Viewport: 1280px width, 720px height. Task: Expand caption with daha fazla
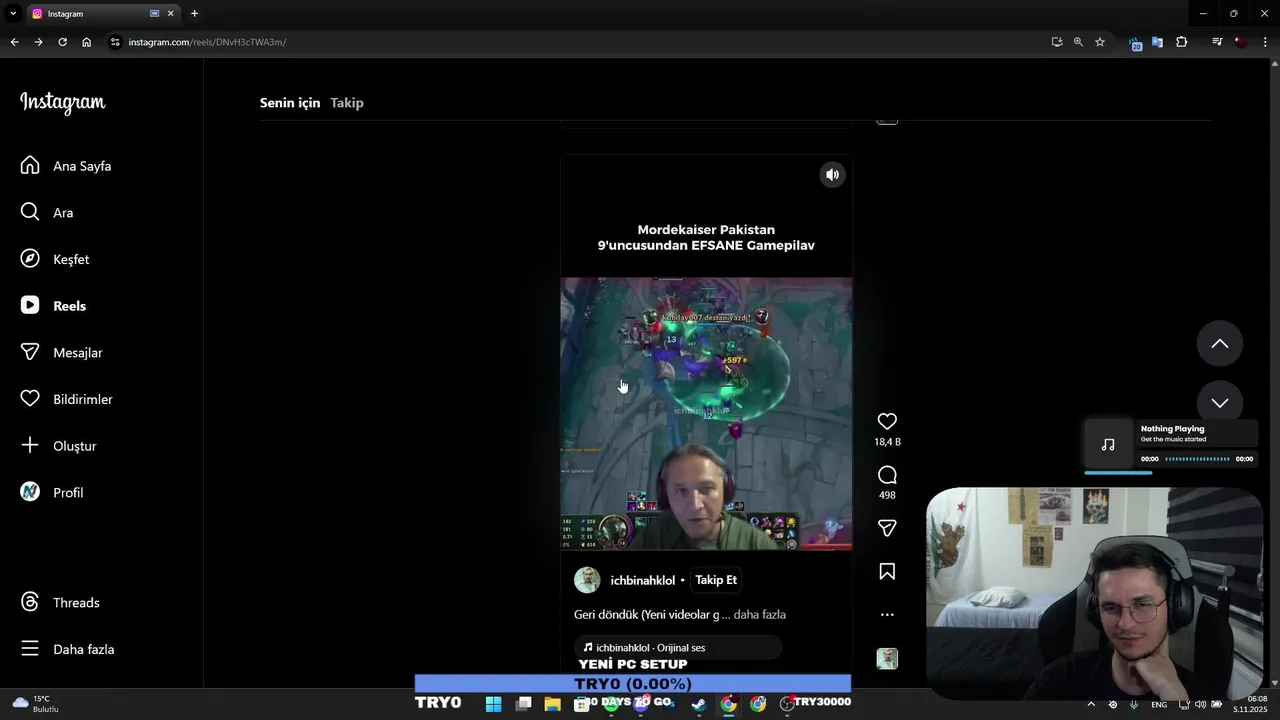pos(759,615)
